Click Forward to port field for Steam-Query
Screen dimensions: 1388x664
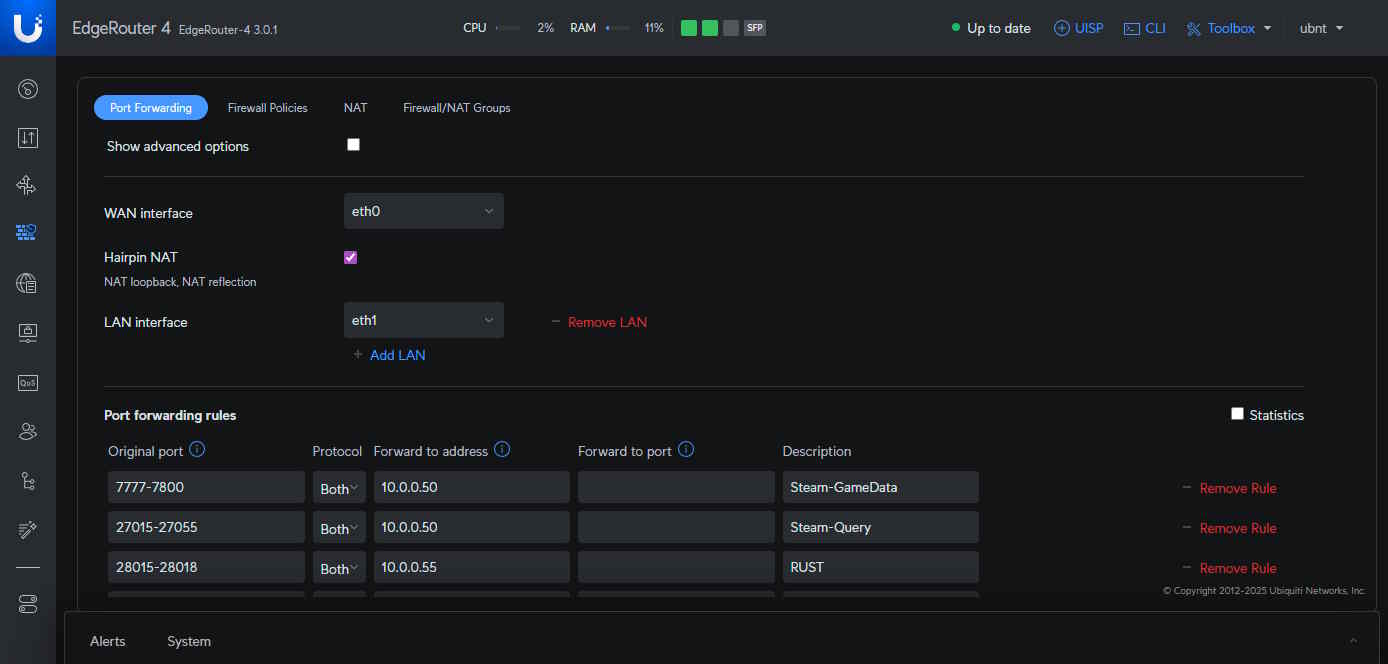(676, 527)
